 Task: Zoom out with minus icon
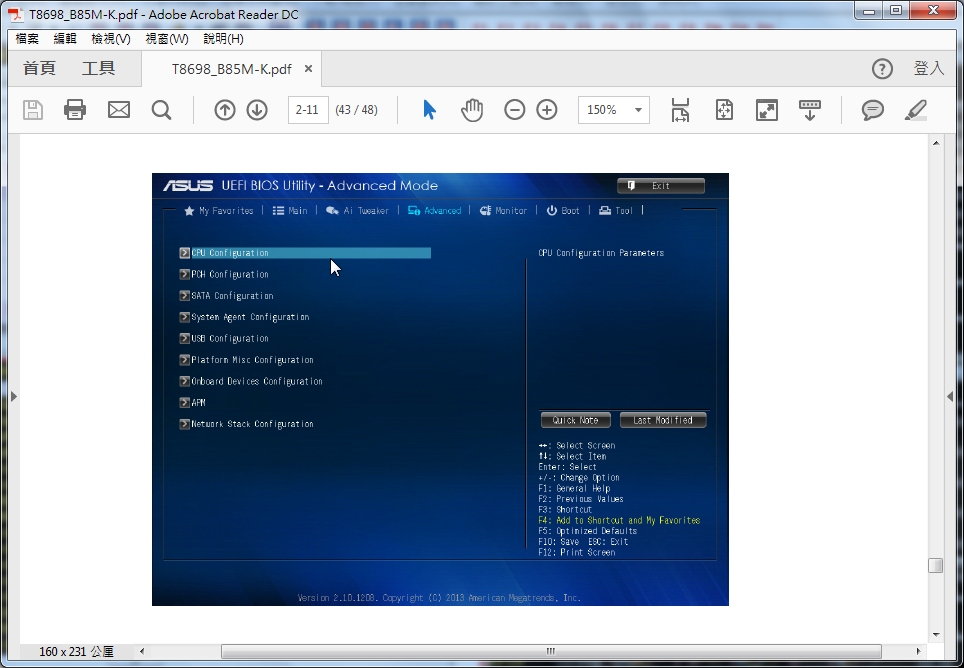515,110
